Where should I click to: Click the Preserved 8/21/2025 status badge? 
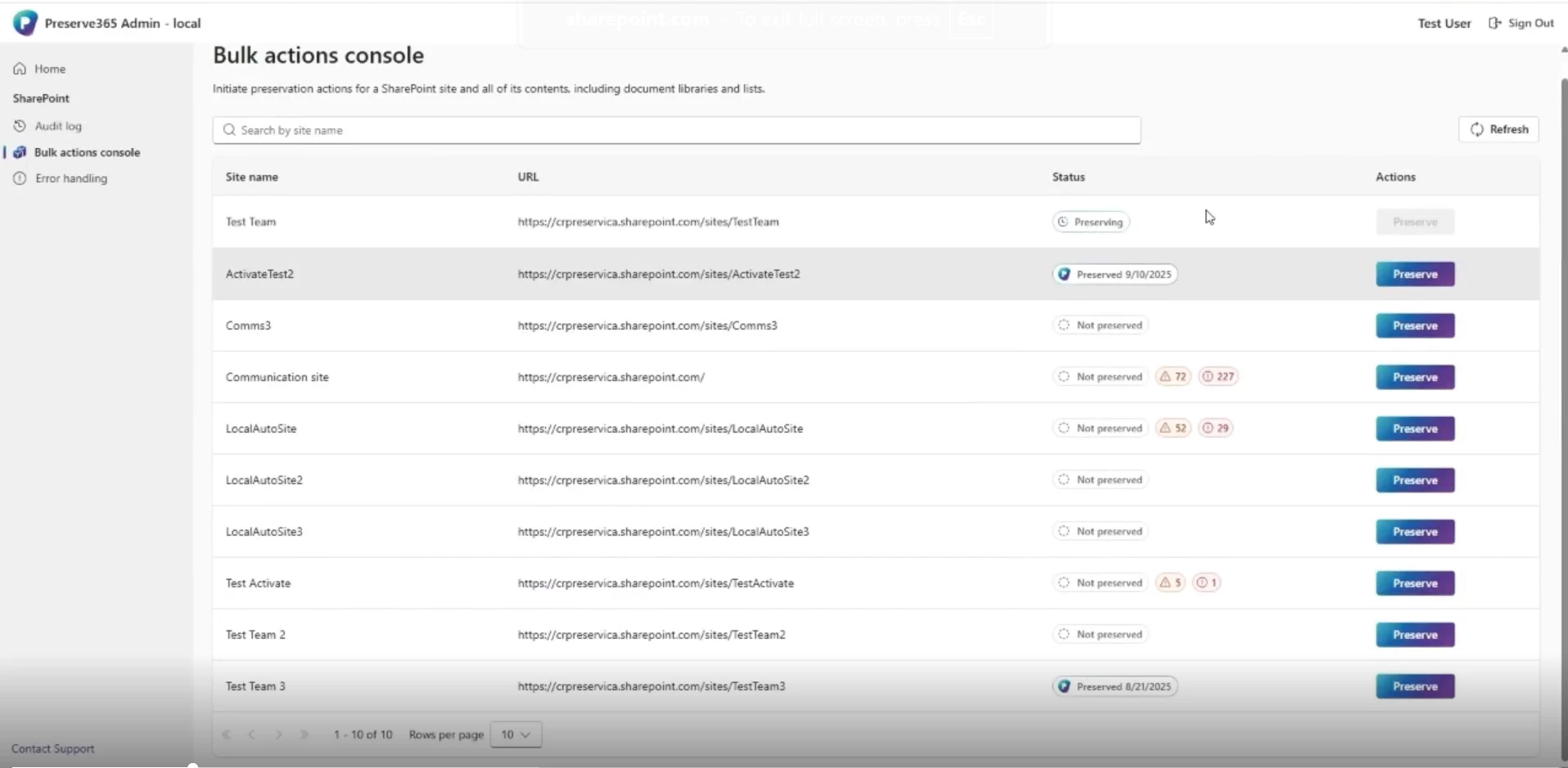[x=1115, y=686]
